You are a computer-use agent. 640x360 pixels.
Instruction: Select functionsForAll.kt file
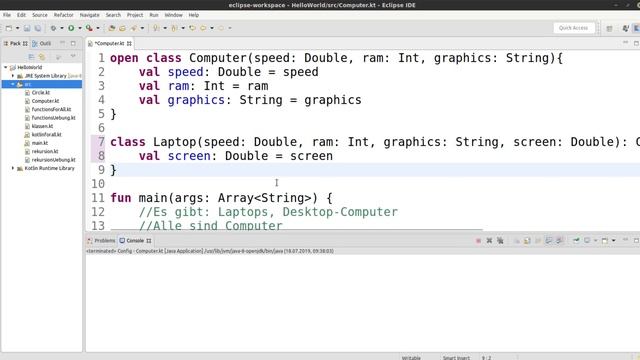[51, 109]
